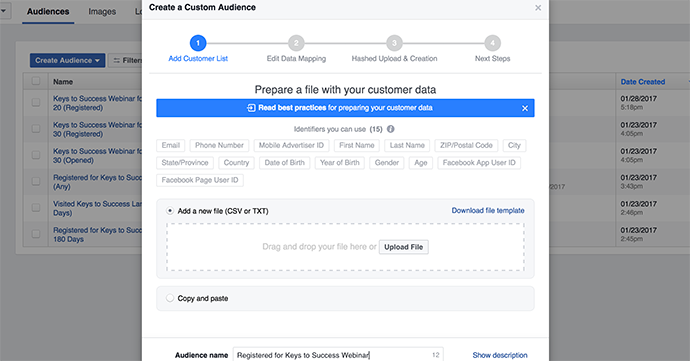
Task: Click the 01/23/2017 2:46pm date cell
Action: (x=639, y=208)
